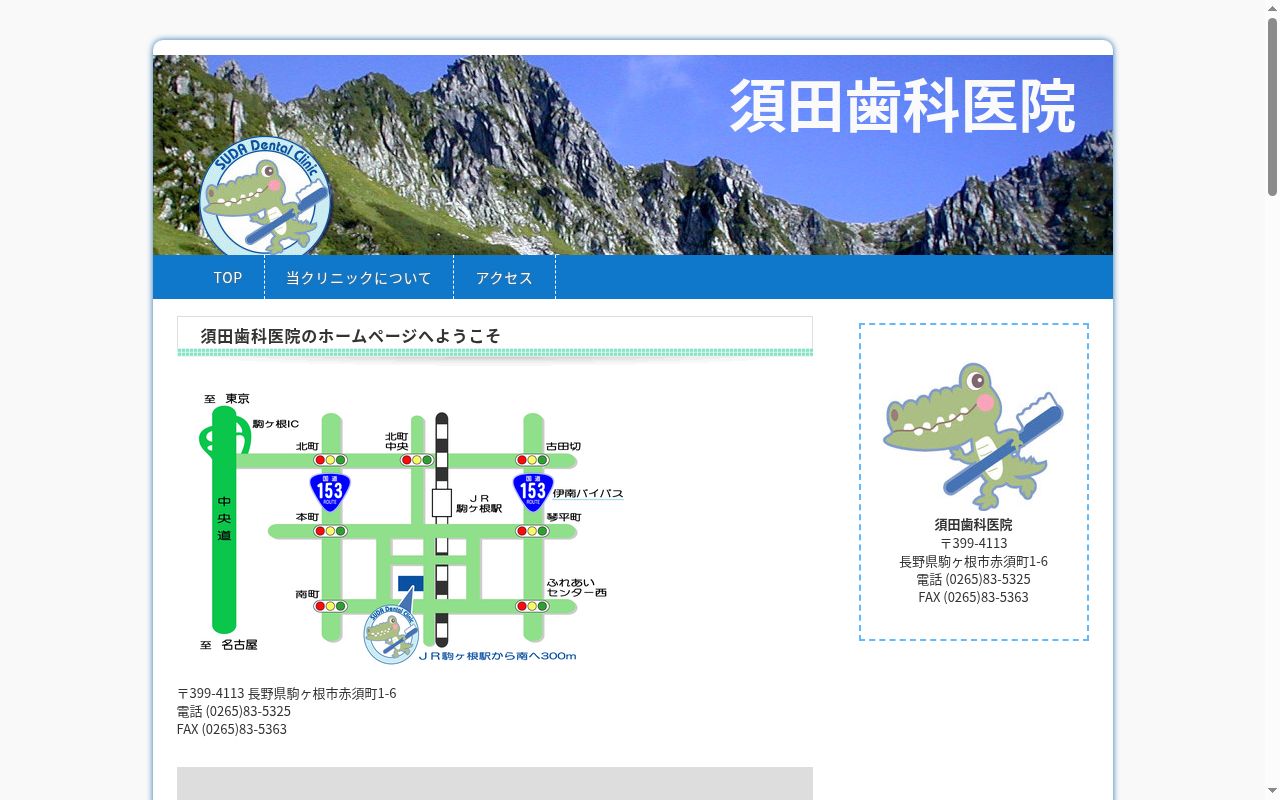
Task: Click the access map image
Action: click(411, 526)
